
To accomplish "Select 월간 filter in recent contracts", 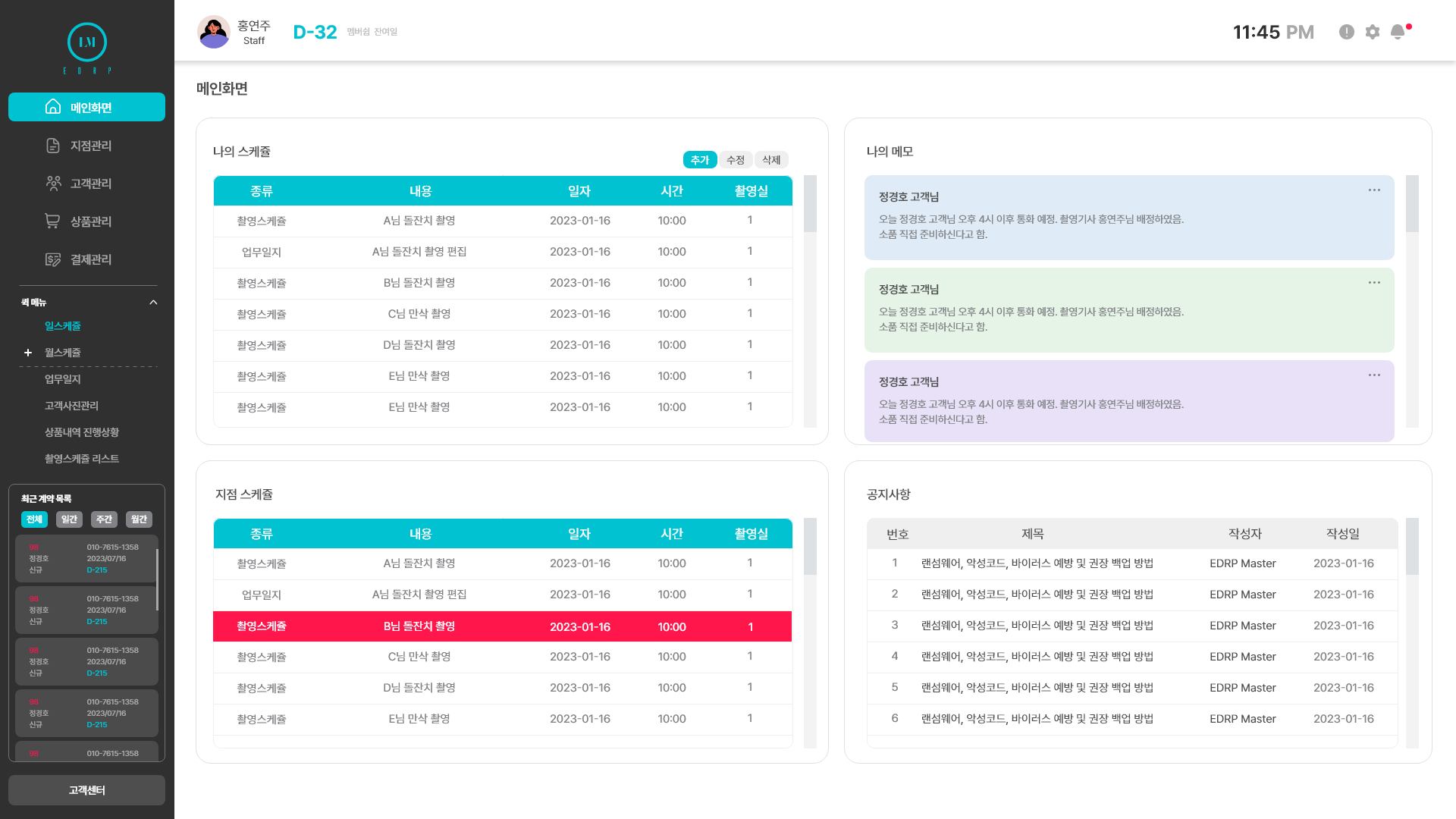I will tap(139, 519).
